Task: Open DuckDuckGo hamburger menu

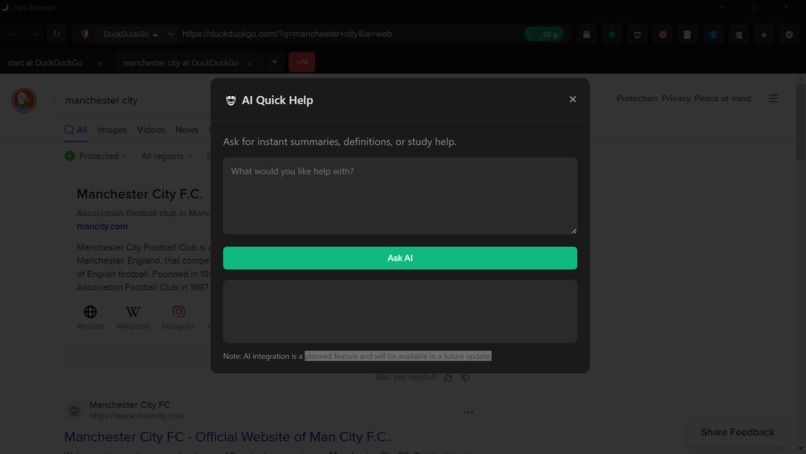Action: point(773,98)
